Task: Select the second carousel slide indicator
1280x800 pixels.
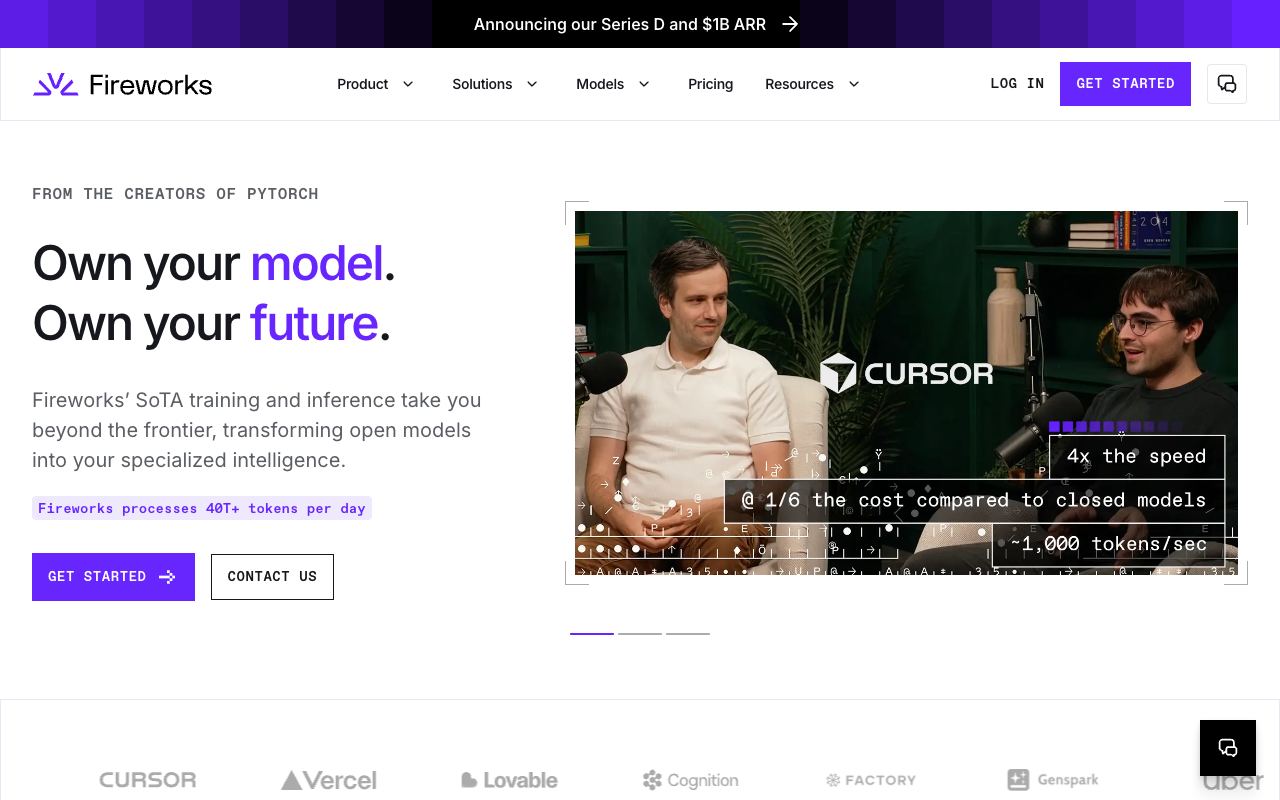Action: (x=640, y=633)
